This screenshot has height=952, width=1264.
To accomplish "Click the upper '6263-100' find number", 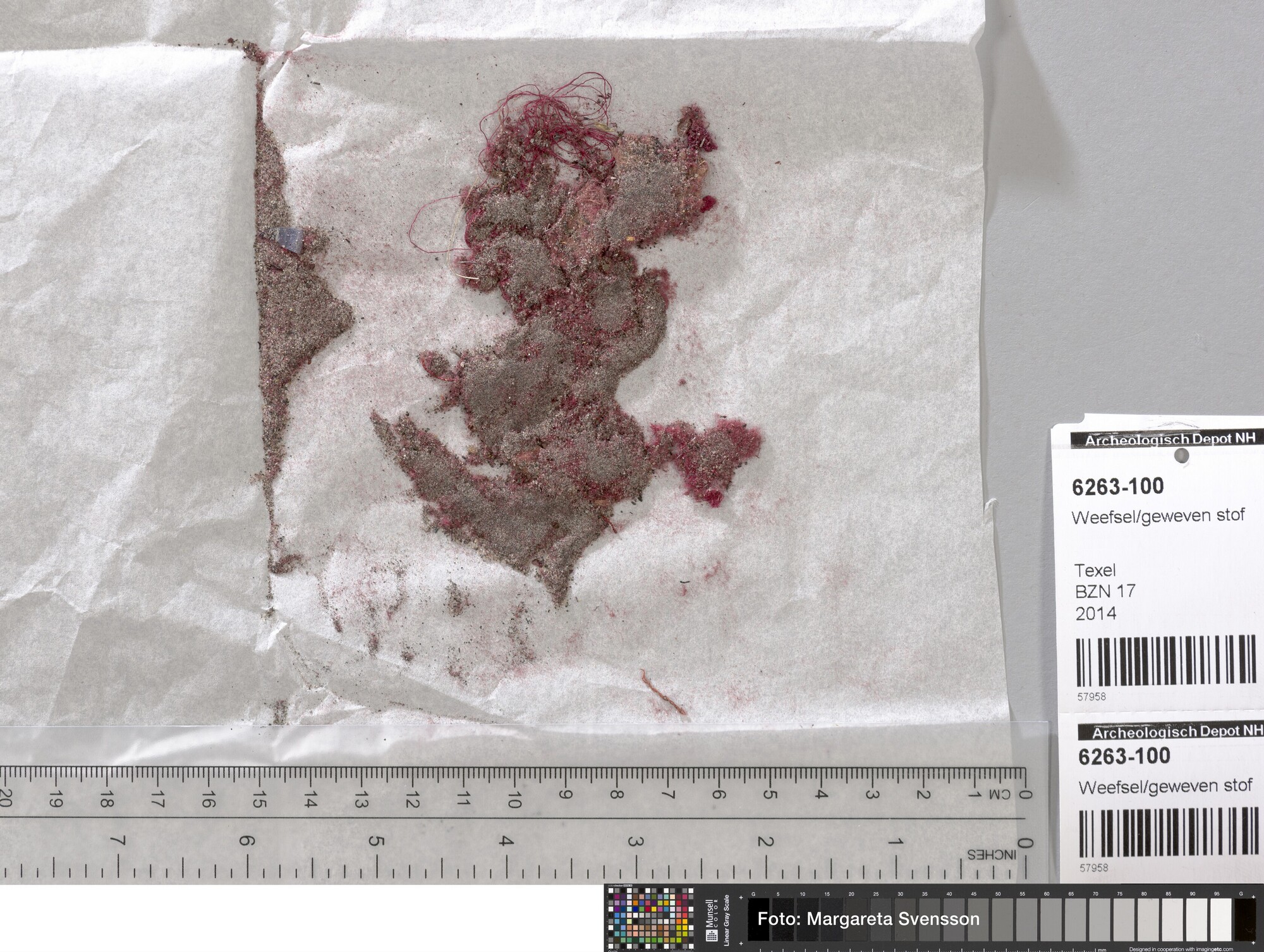I will (x=1118, y=486).
